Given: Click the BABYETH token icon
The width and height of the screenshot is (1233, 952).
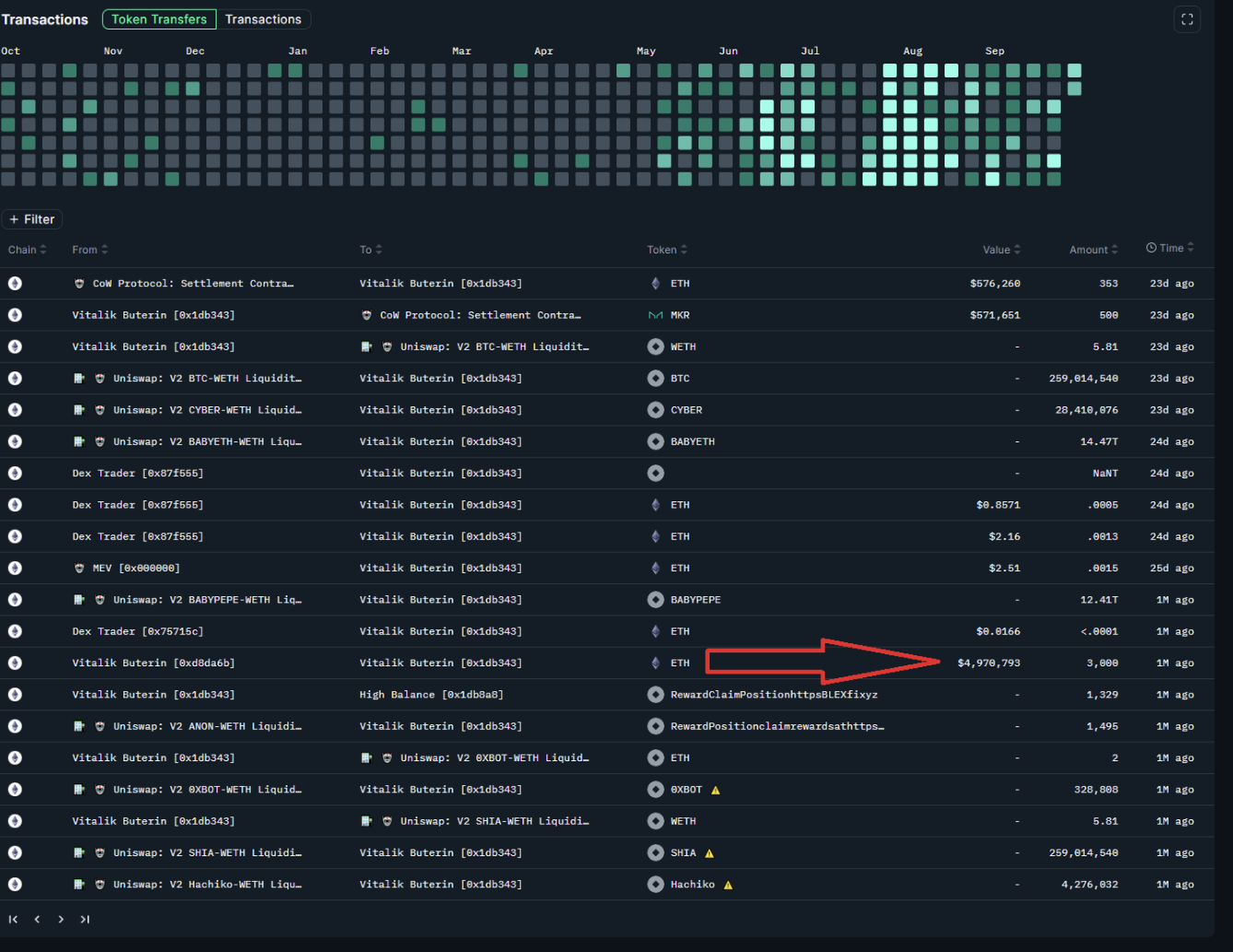Looking at the screenshot, I should tap(655, 441).
